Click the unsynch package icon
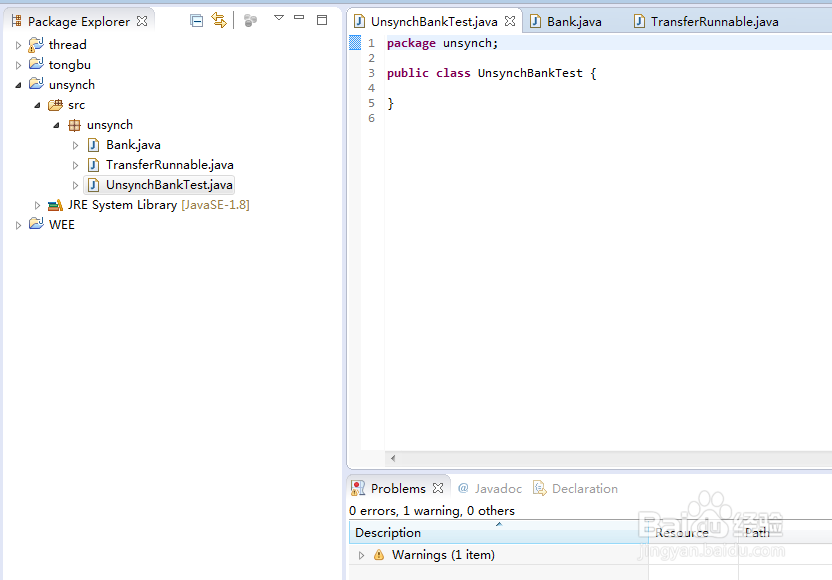The height and width of the screenshot is (580, 832). tap(74, 125)
